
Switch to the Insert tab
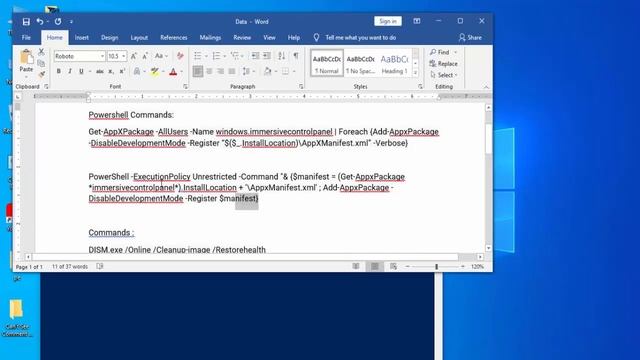pyautogui.click(x=82, y=38)
